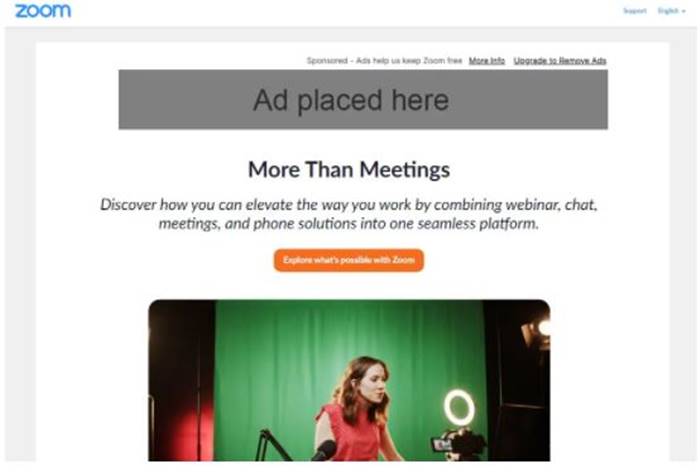This screenshot has width=700, height=473.
Task: Open the More Info link
Action: pos(487,61)
